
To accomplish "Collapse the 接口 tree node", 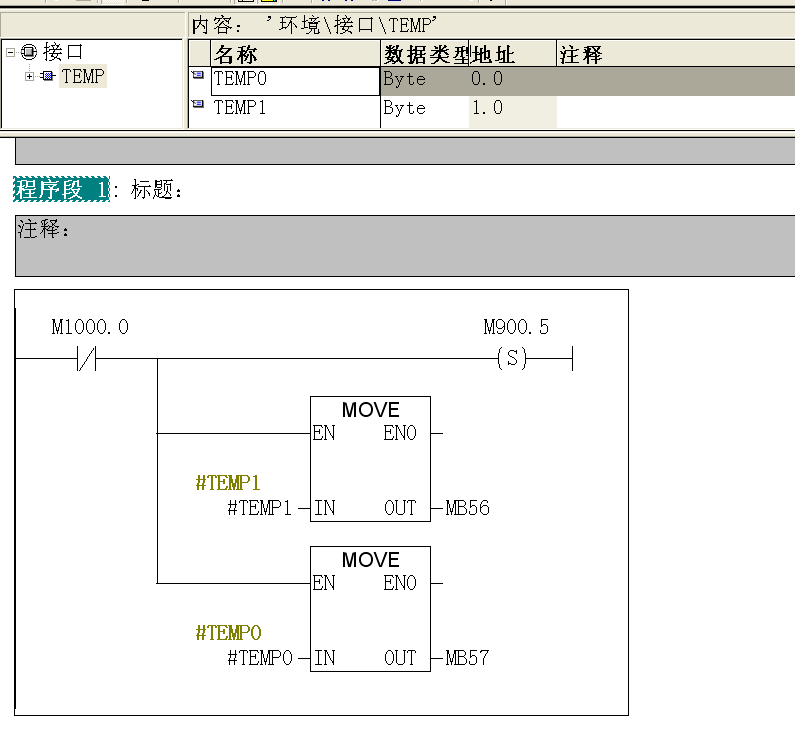I will 10,52.
